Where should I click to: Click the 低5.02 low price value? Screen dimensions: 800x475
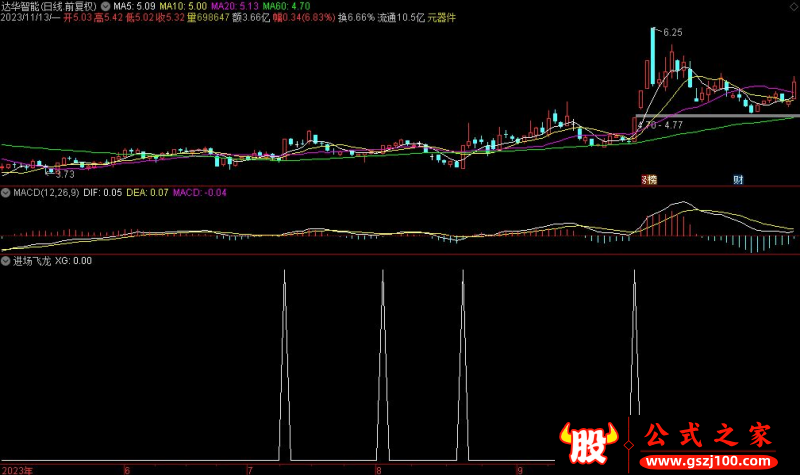(140, 18)
